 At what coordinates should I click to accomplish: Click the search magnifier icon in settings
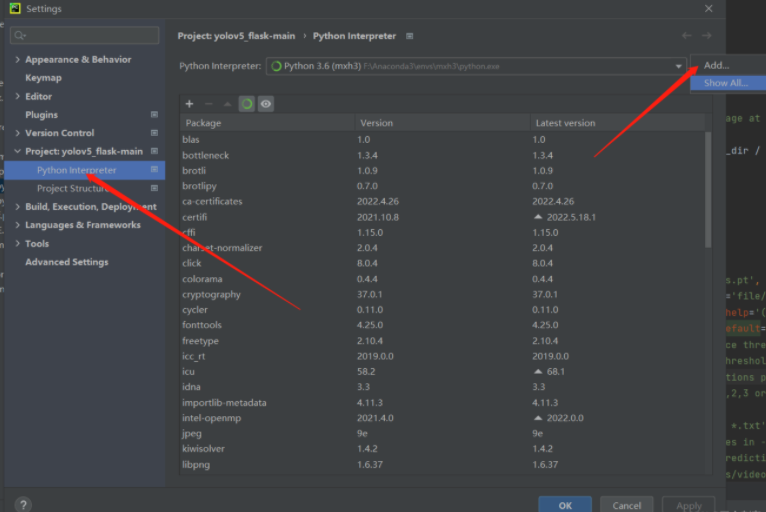[20, 35]
